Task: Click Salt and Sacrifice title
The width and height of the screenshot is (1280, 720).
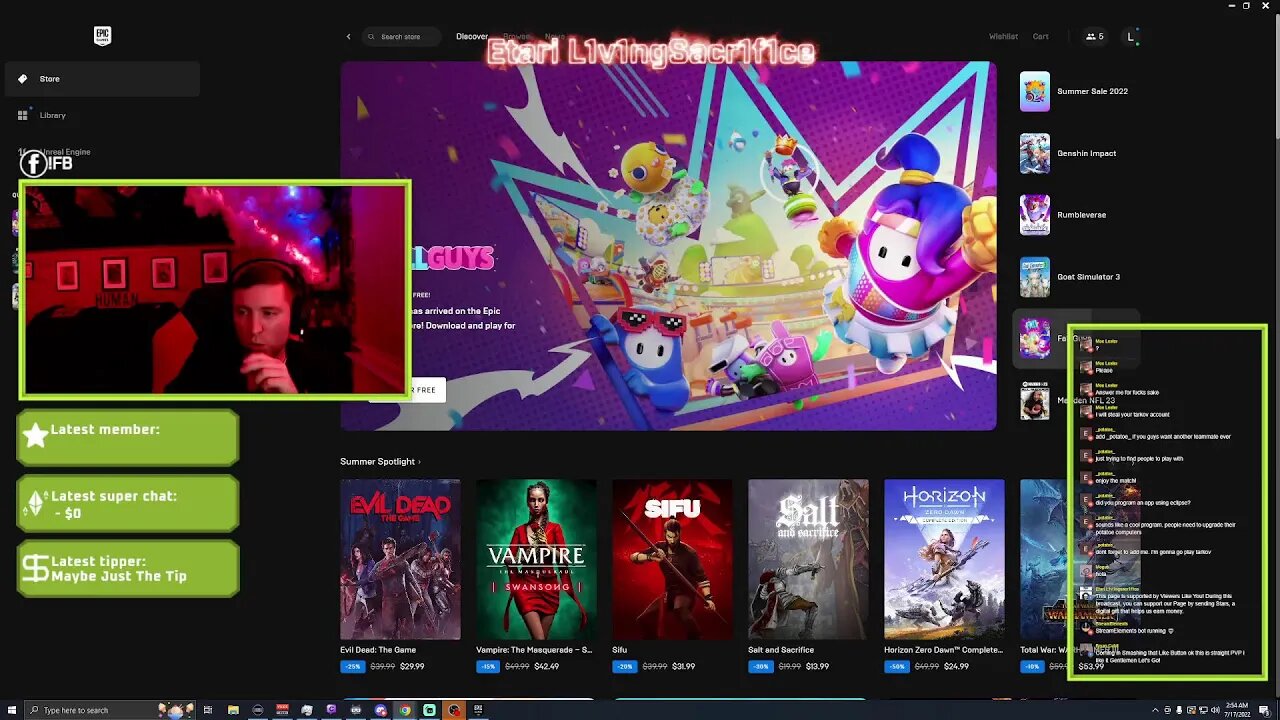Action: click(x=781, y=650)
